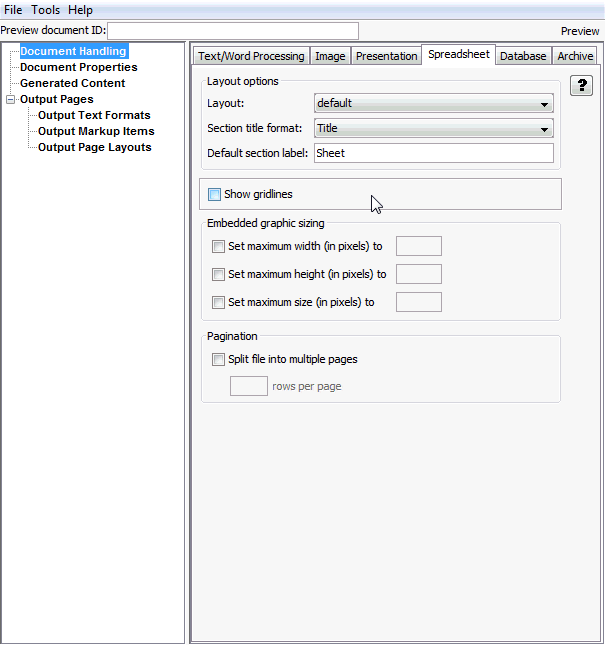Check Set maximum height in pixels

coord(218,274)
